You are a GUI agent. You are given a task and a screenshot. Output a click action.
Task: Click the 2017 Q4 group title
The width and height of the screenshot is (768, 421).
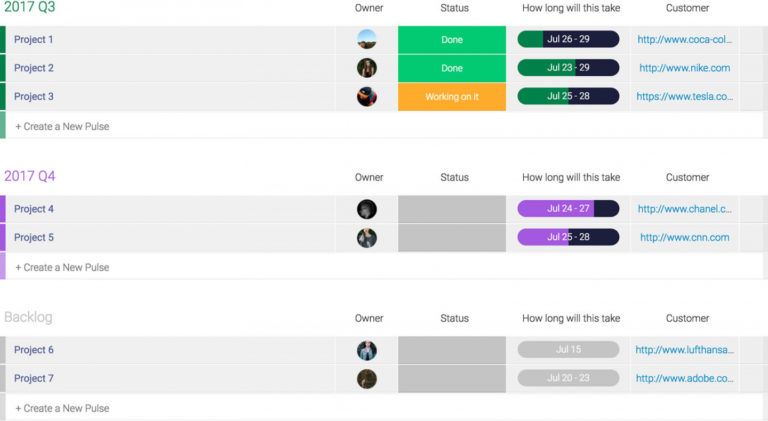[x=30, y=176]
